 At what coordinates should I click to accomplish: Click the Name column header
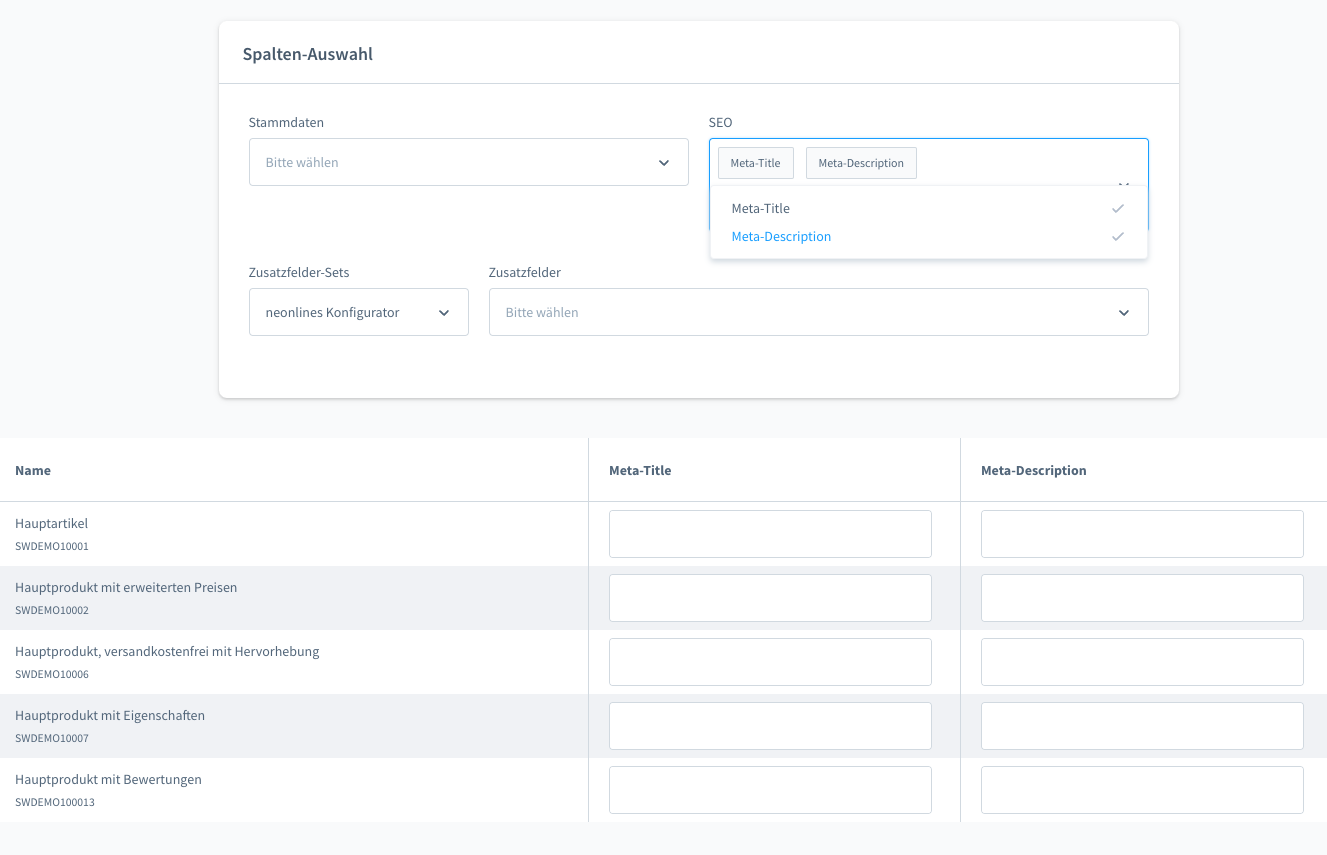(33, 470)
